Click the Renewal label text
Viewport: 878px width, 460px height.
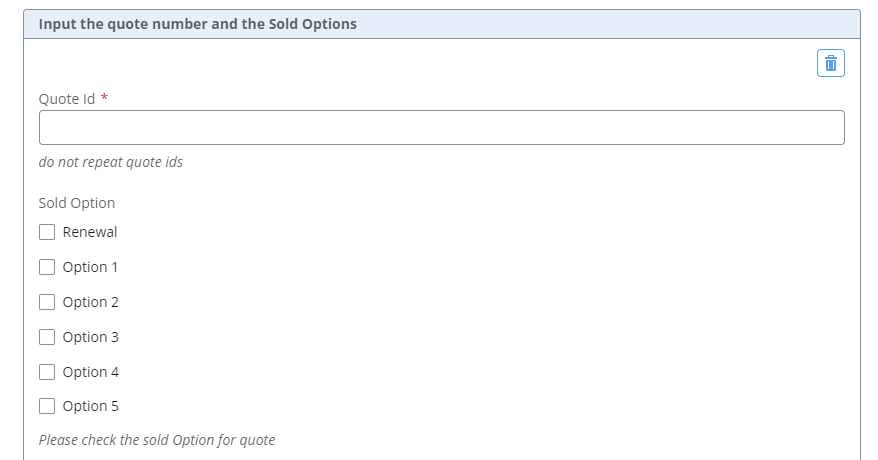click(90, 232)
